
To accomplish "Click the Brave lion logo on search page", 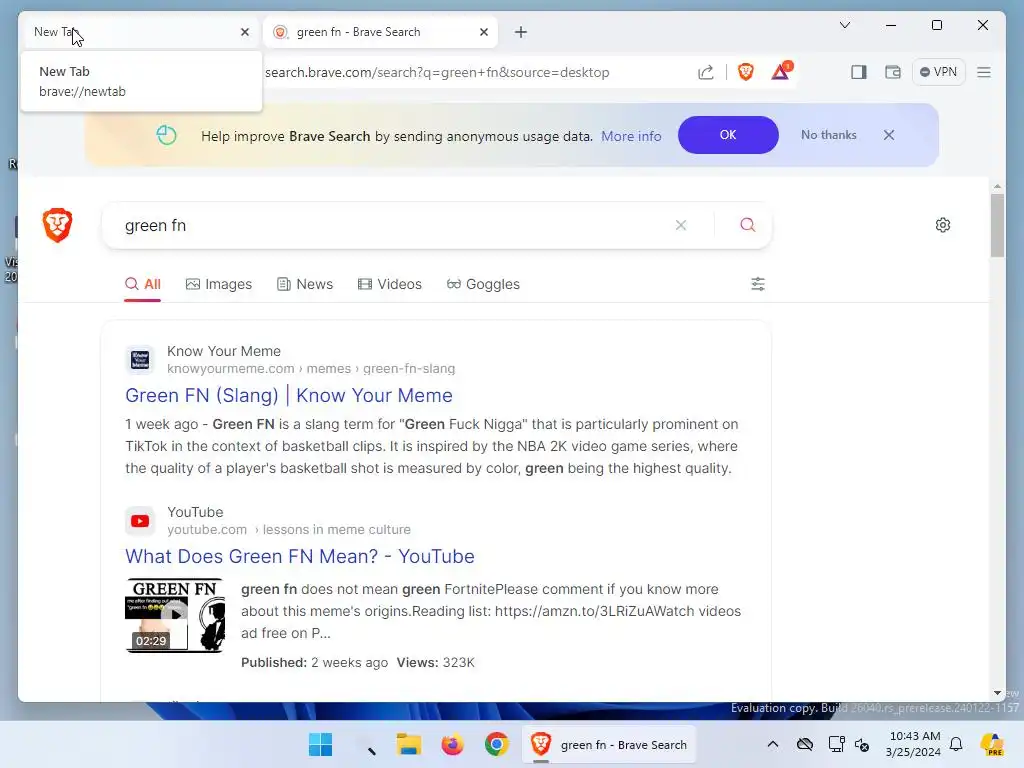I will point(57,225).
